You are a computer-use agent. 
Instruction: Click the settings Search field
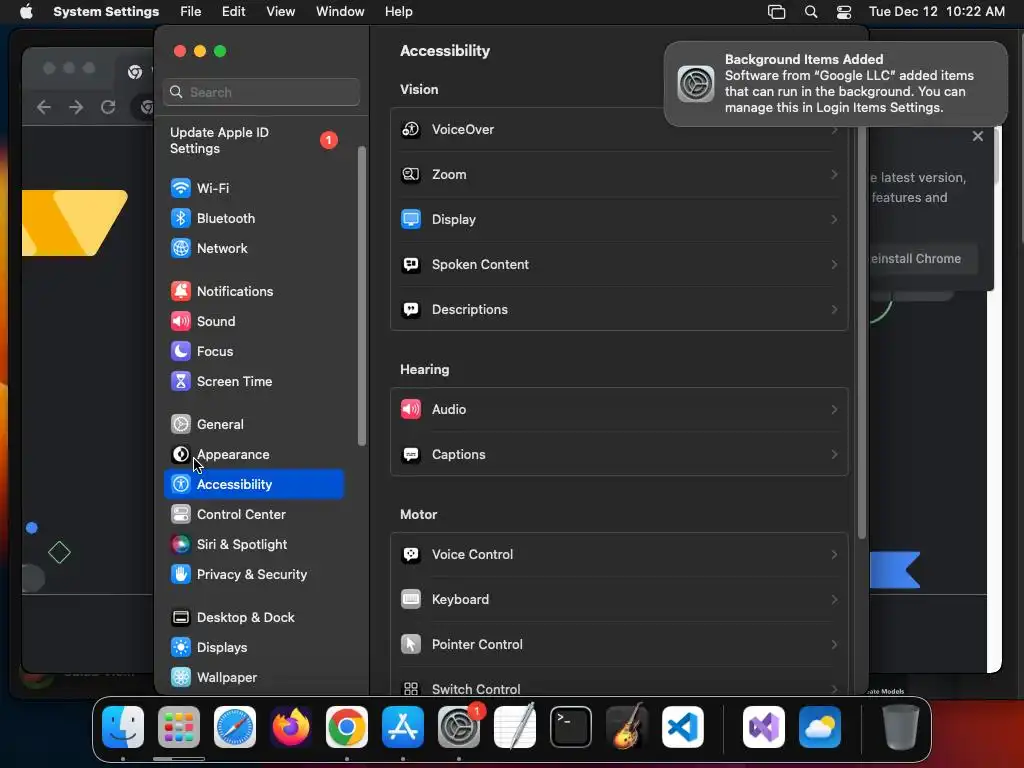pos(261,92)
